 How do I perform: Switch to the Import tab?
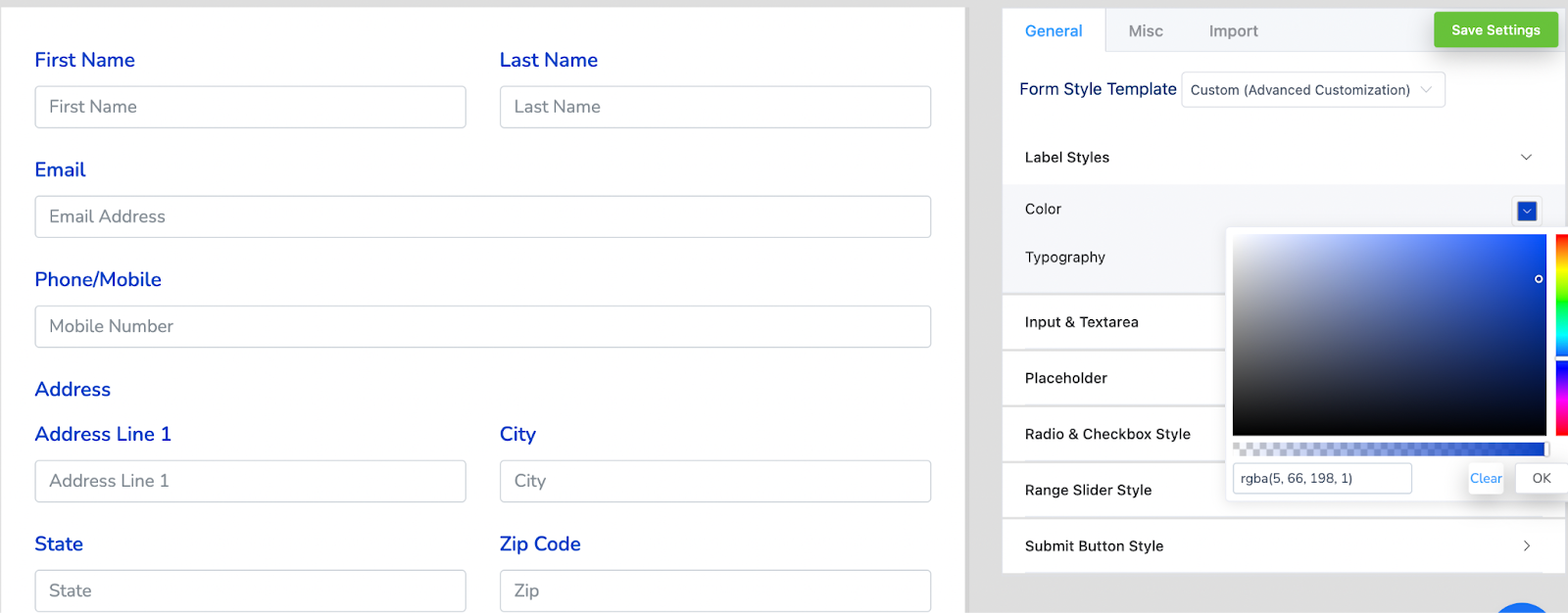[x=1233, y=31]
